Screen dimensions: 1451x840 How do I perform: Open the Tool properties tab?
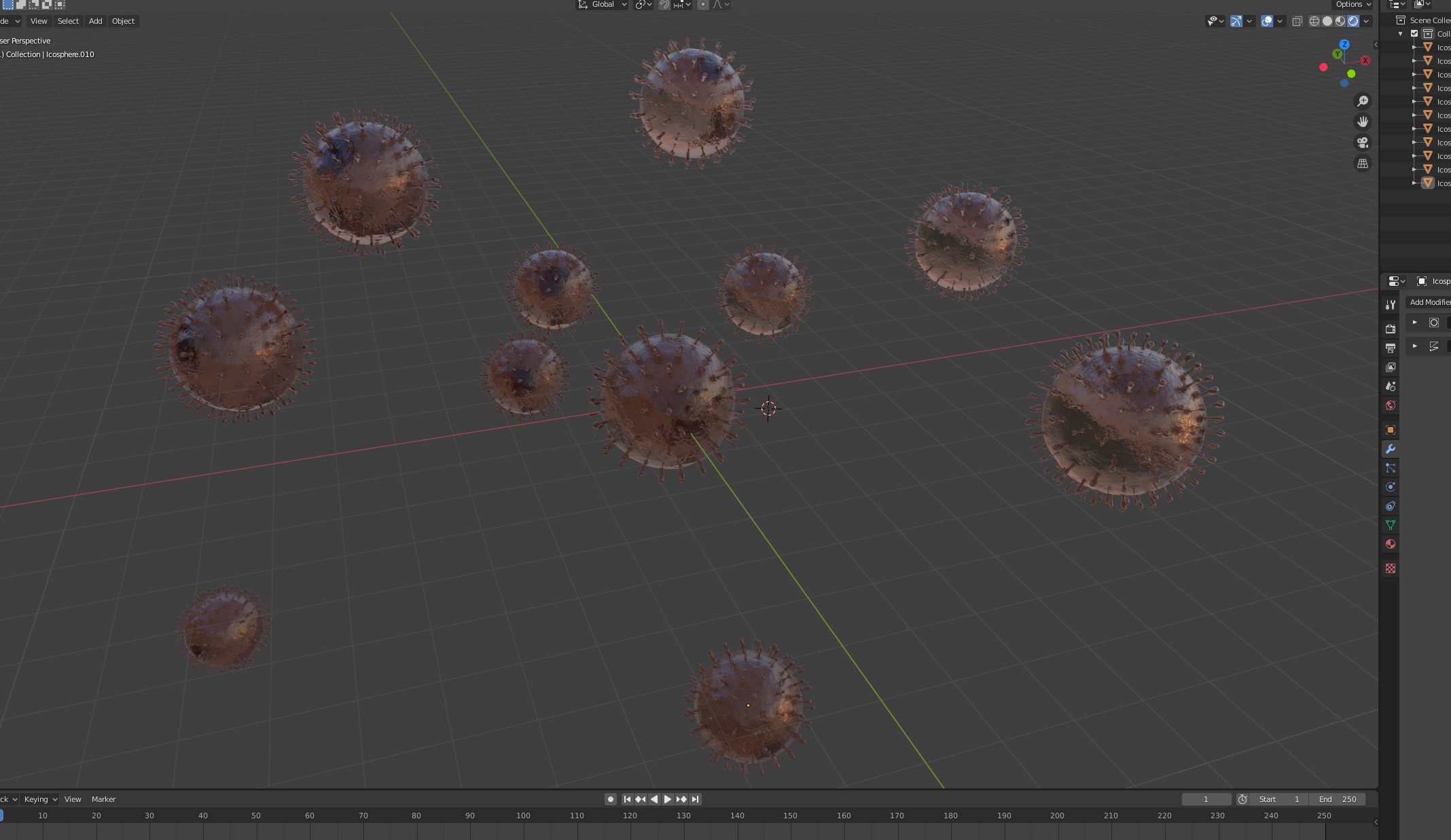(x=1391, y=304)
